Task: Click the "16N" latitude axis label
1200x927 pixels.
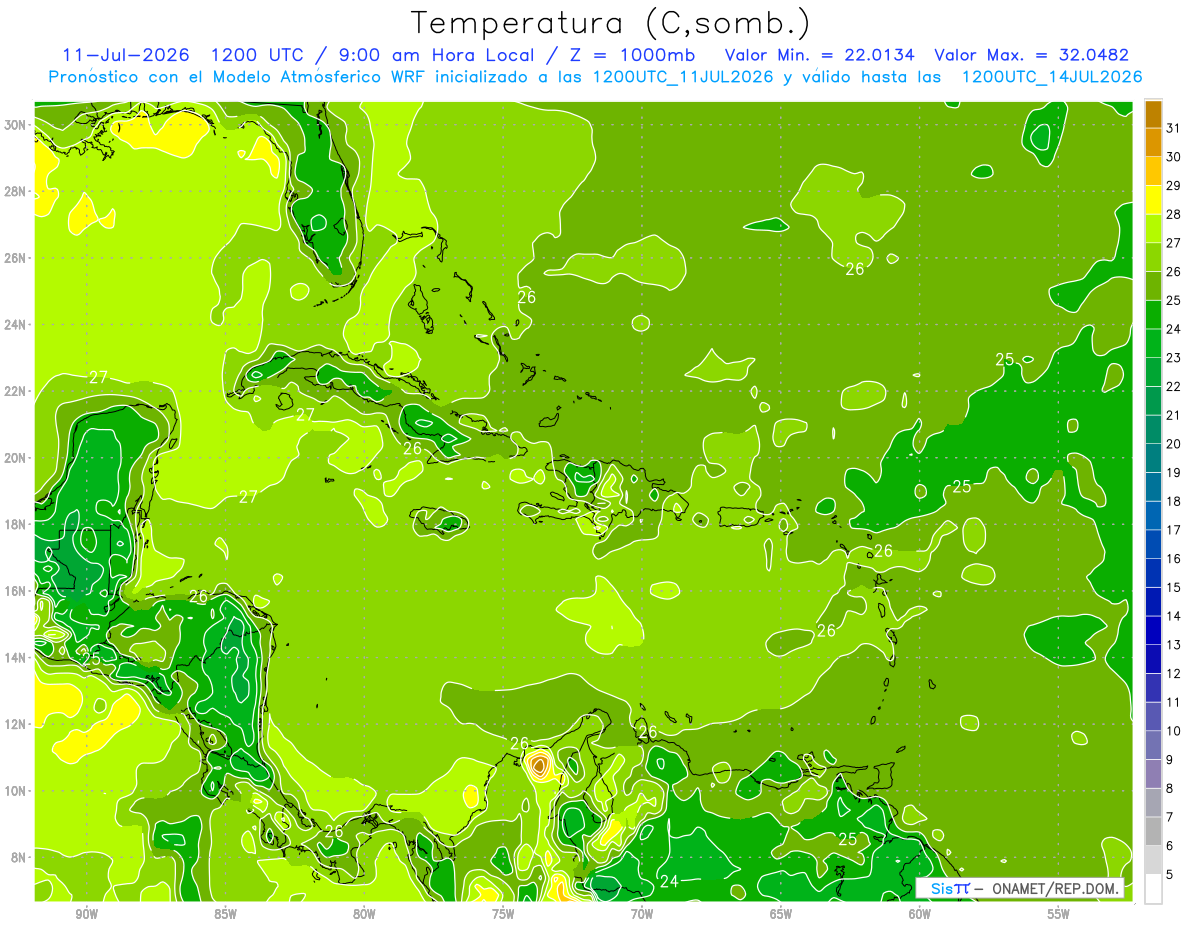Action: pyautogui.click(x=15, y=591)
